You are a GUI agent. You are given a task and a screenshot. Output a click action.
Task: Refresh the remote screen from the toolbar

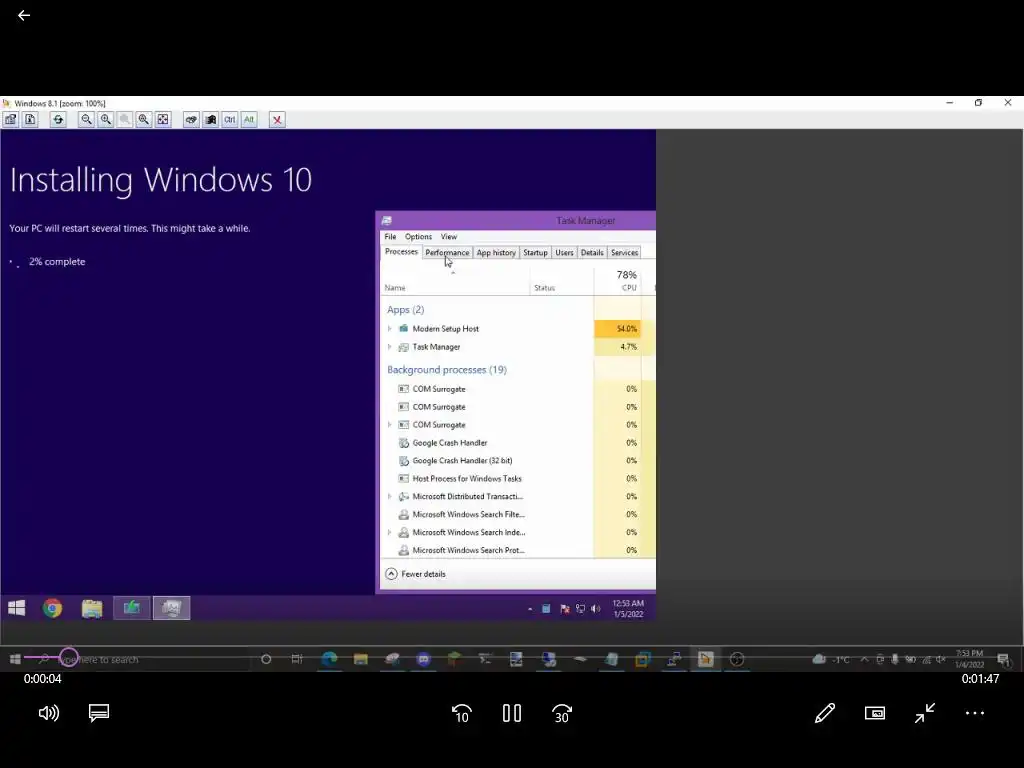coord(58,120)
